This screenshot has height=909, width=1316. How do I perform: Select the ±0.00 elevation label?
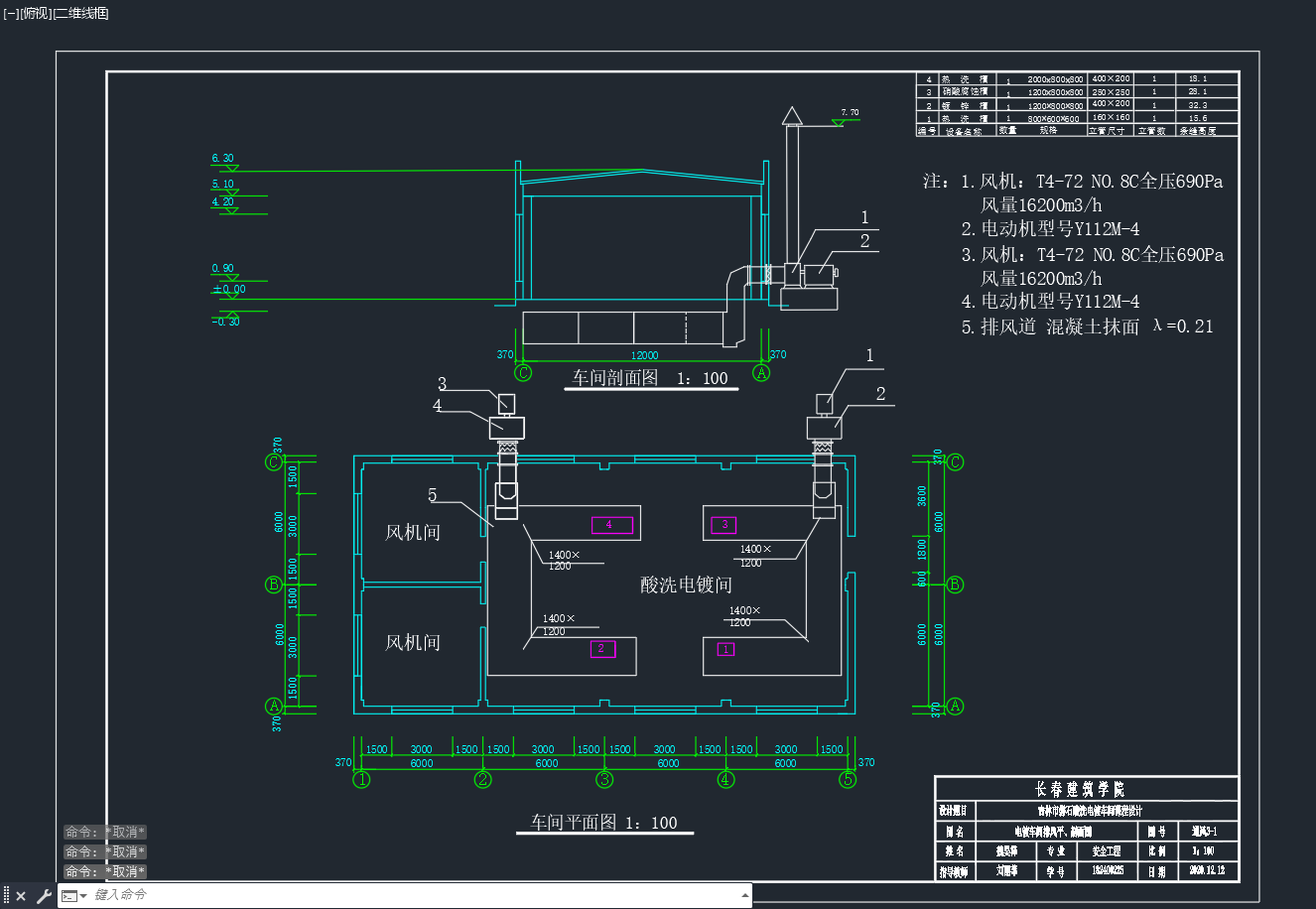[229, 290]
